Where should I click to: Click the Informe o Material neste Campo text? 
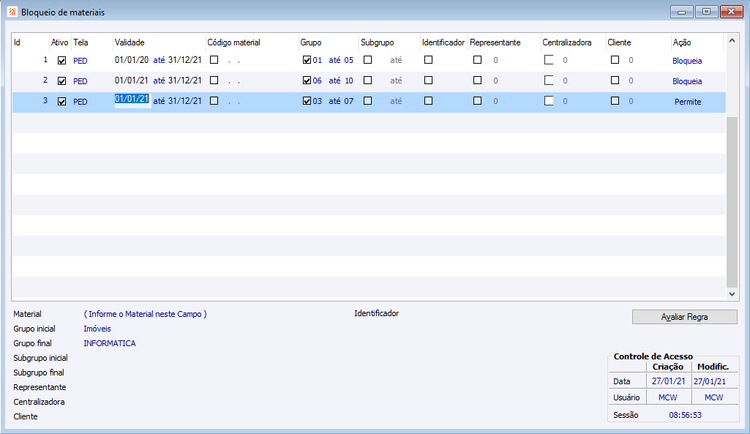(145, 314)
